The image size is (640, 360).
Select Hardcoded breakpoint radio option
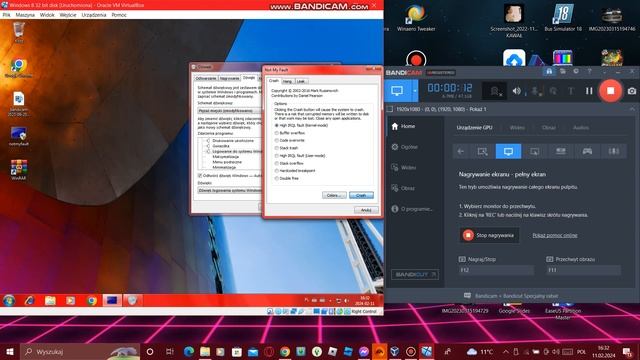point(277,171)
